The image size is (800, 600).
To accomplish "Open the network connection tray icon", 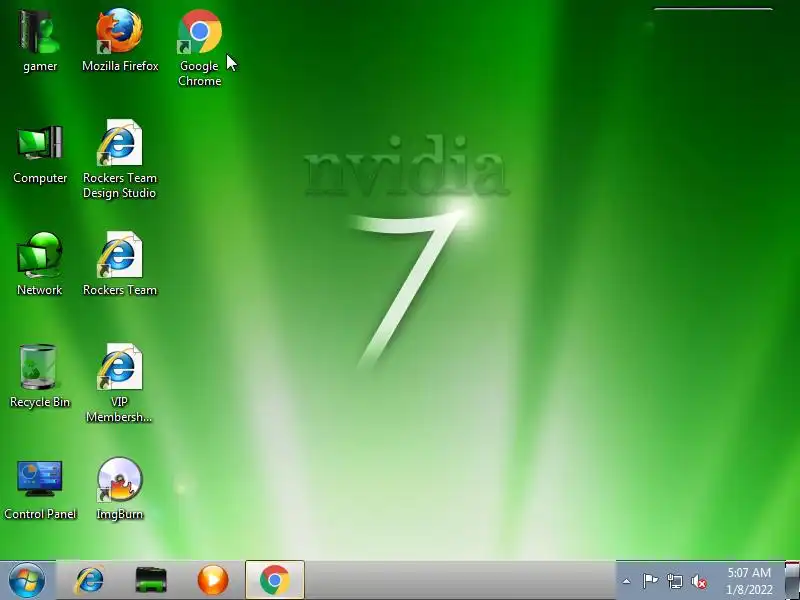I will 674,581.
